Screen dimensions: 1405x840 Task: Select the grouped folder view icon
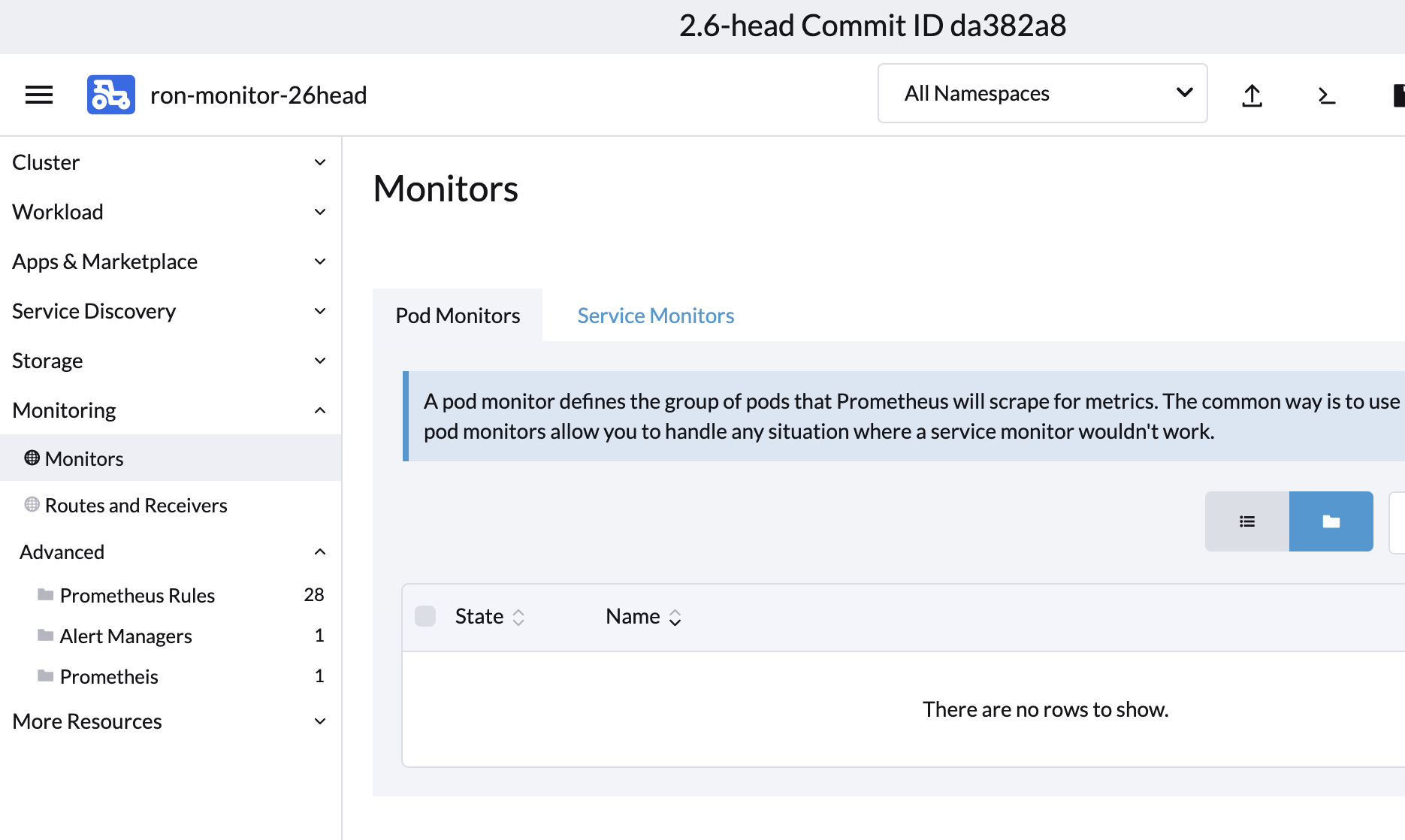point(1331,521)
